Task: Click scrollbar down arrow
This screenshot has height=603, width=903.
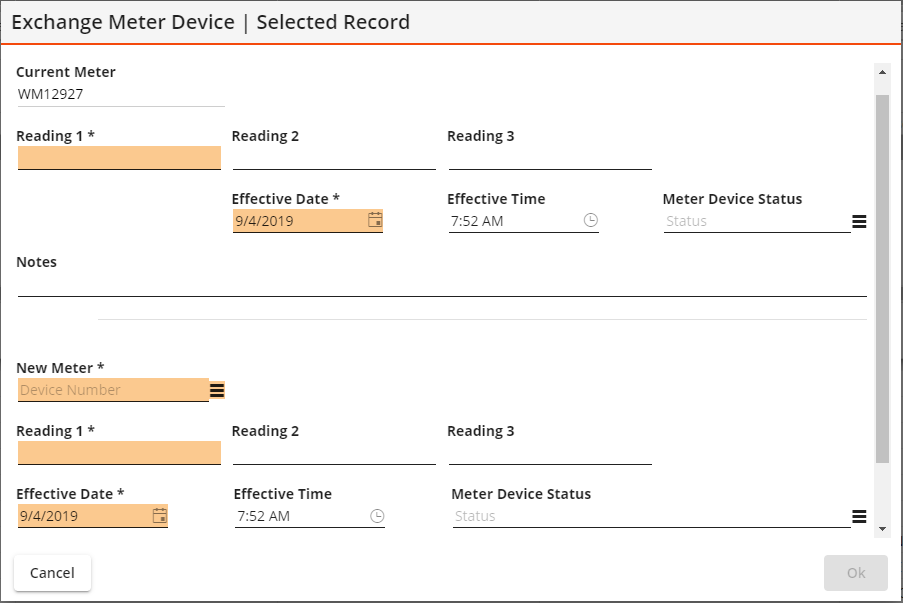Action: point(882,529)
